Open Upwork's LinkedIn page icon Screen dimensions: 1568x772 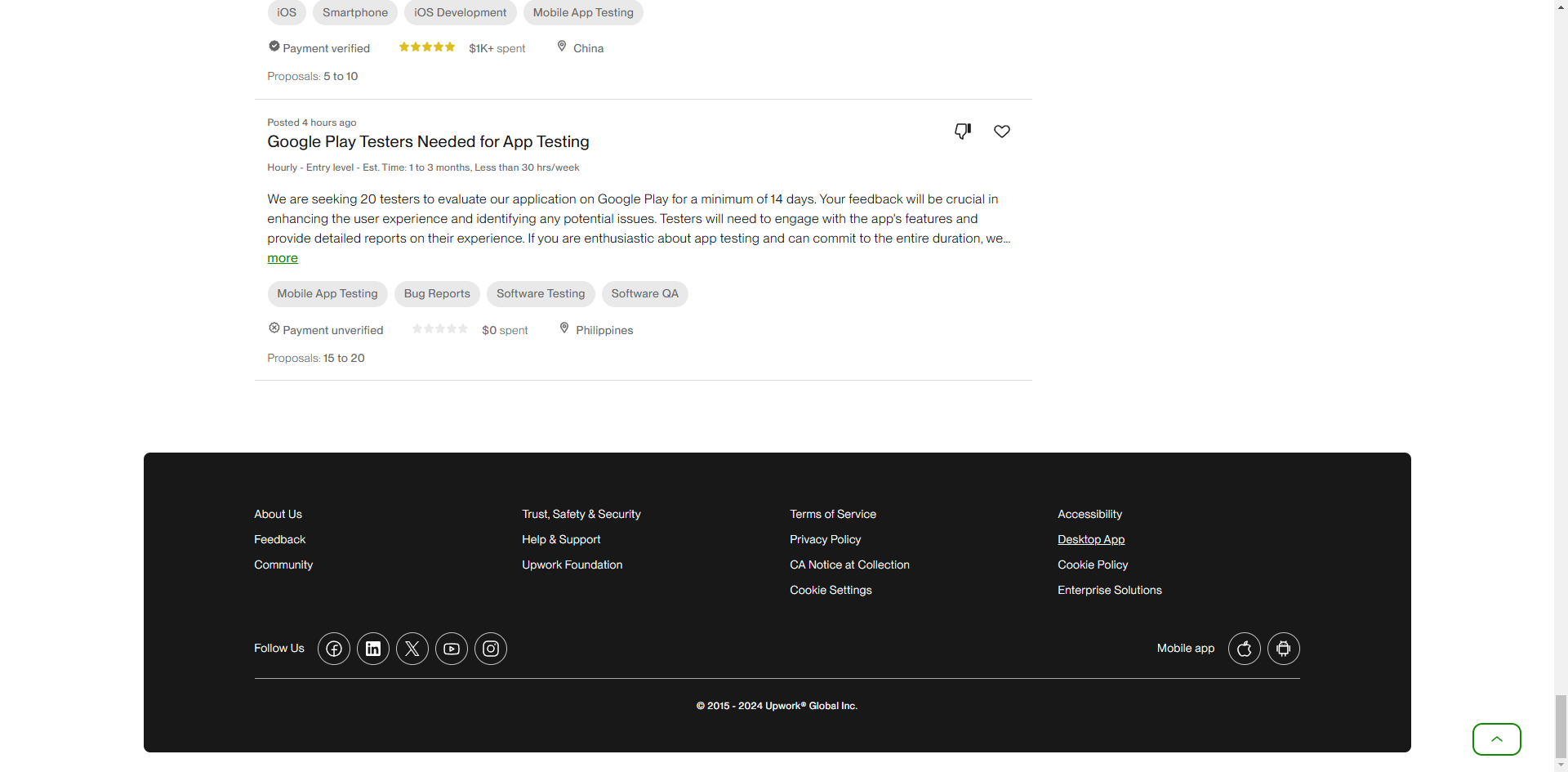373,649
